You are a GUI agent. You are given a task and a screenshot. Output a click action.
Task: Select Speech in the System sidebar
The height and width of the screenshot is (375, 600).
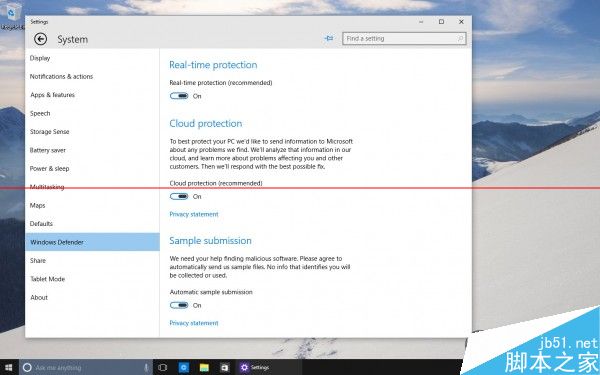tap(92, 113)
